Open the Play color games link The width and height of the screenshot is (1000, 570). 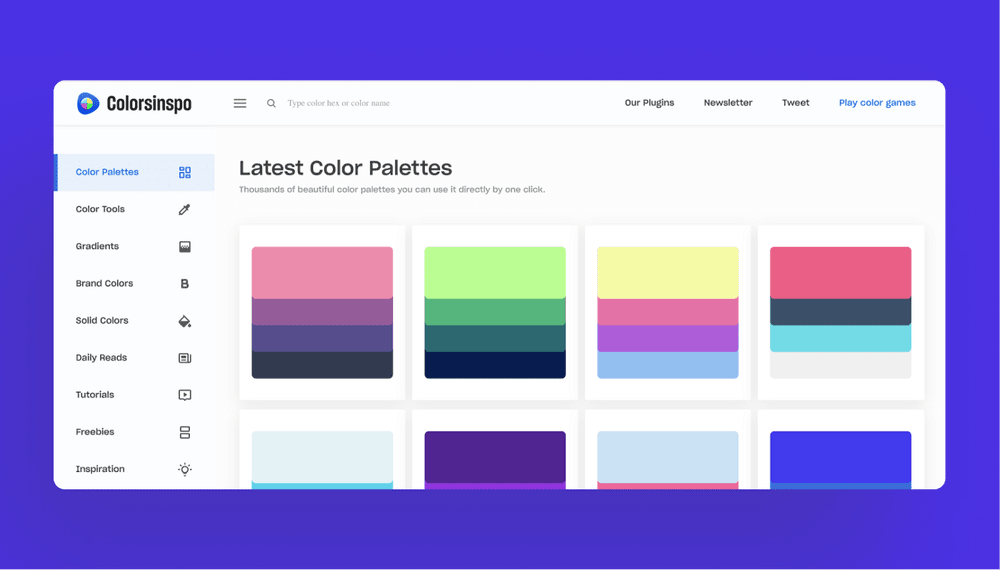pos(877,103)
